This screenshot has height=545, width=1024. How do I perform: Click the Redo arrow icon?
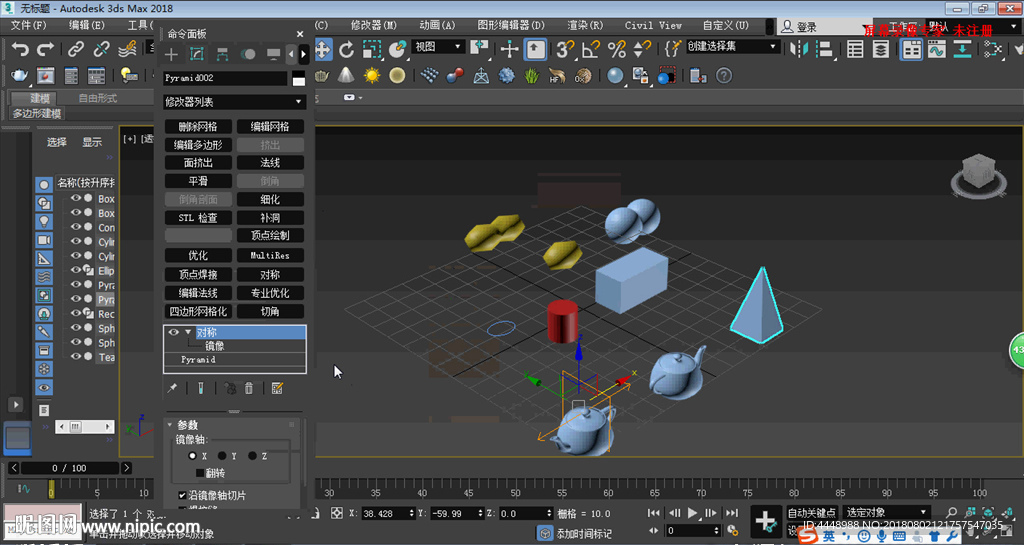click(x=46, y=50)
